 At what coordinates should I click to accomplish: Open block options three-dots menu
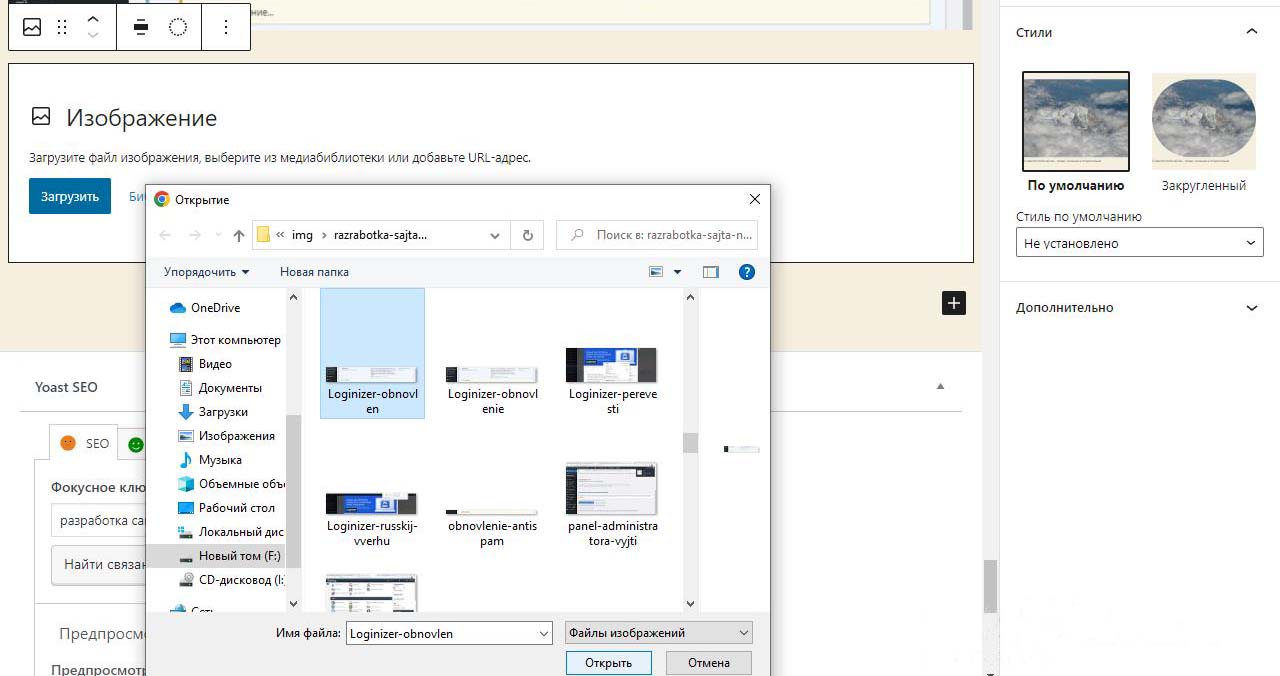[226, 28]
